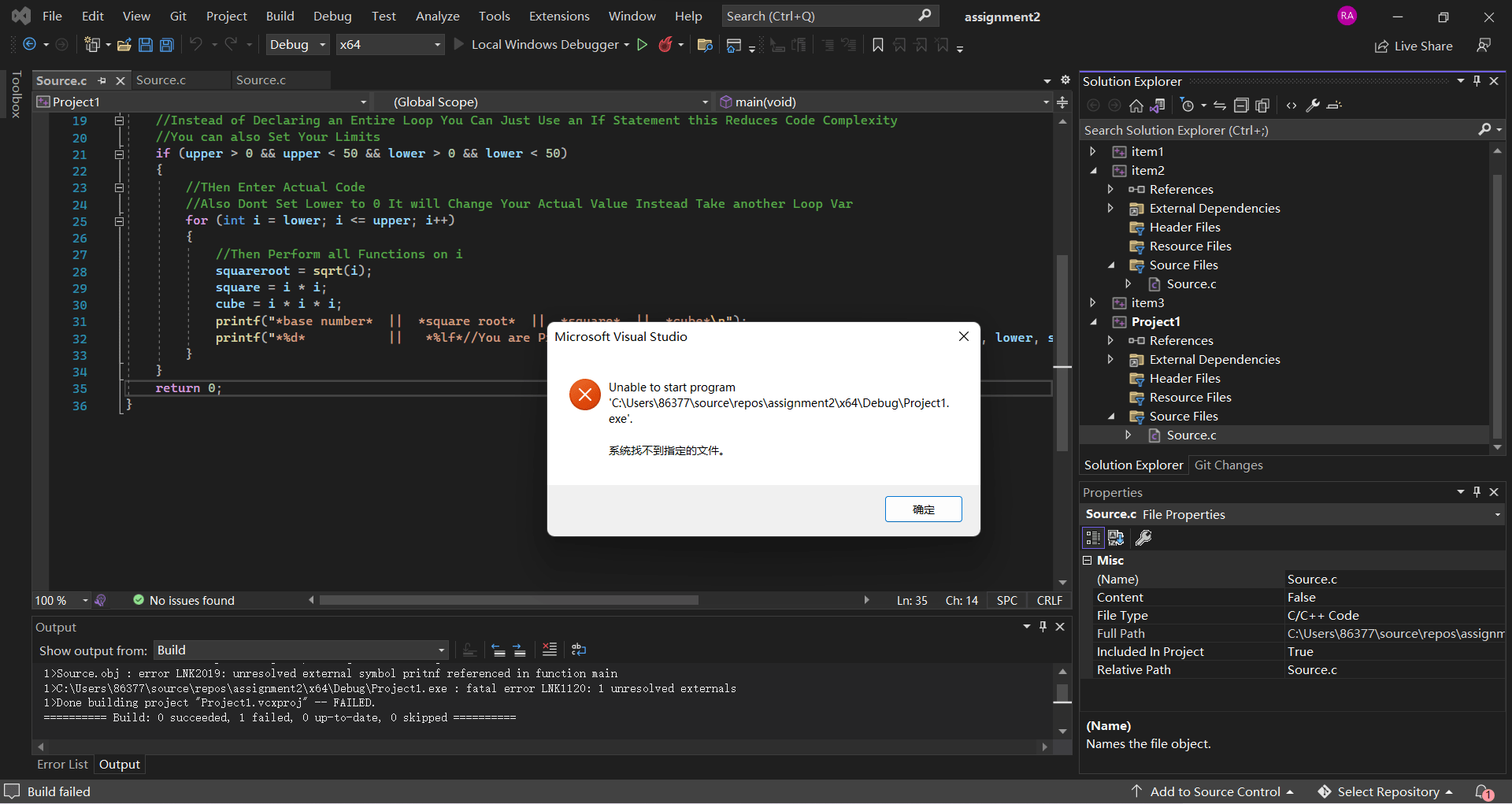The image size is (1512, 804).
Task: Click the main Search (Ctrl+Q) box
Action: tap(829, 16)
